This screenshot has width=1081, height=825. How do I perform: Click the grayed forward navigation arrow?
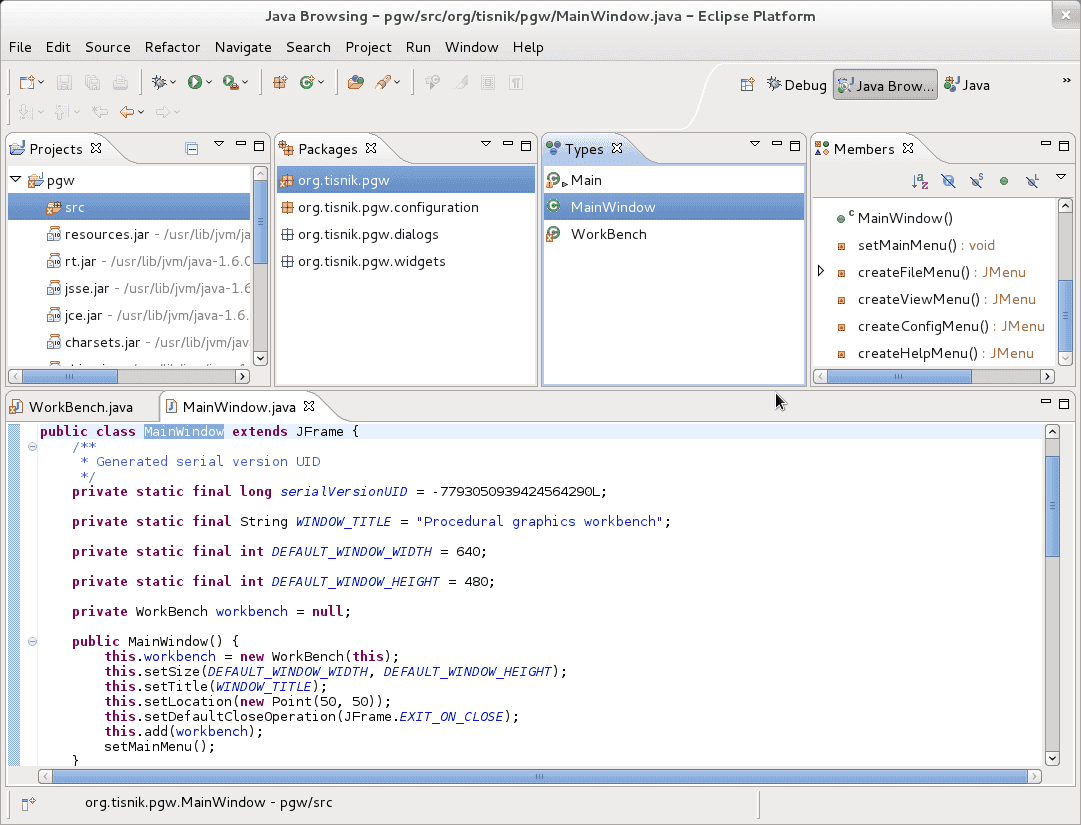click(163, 112)
